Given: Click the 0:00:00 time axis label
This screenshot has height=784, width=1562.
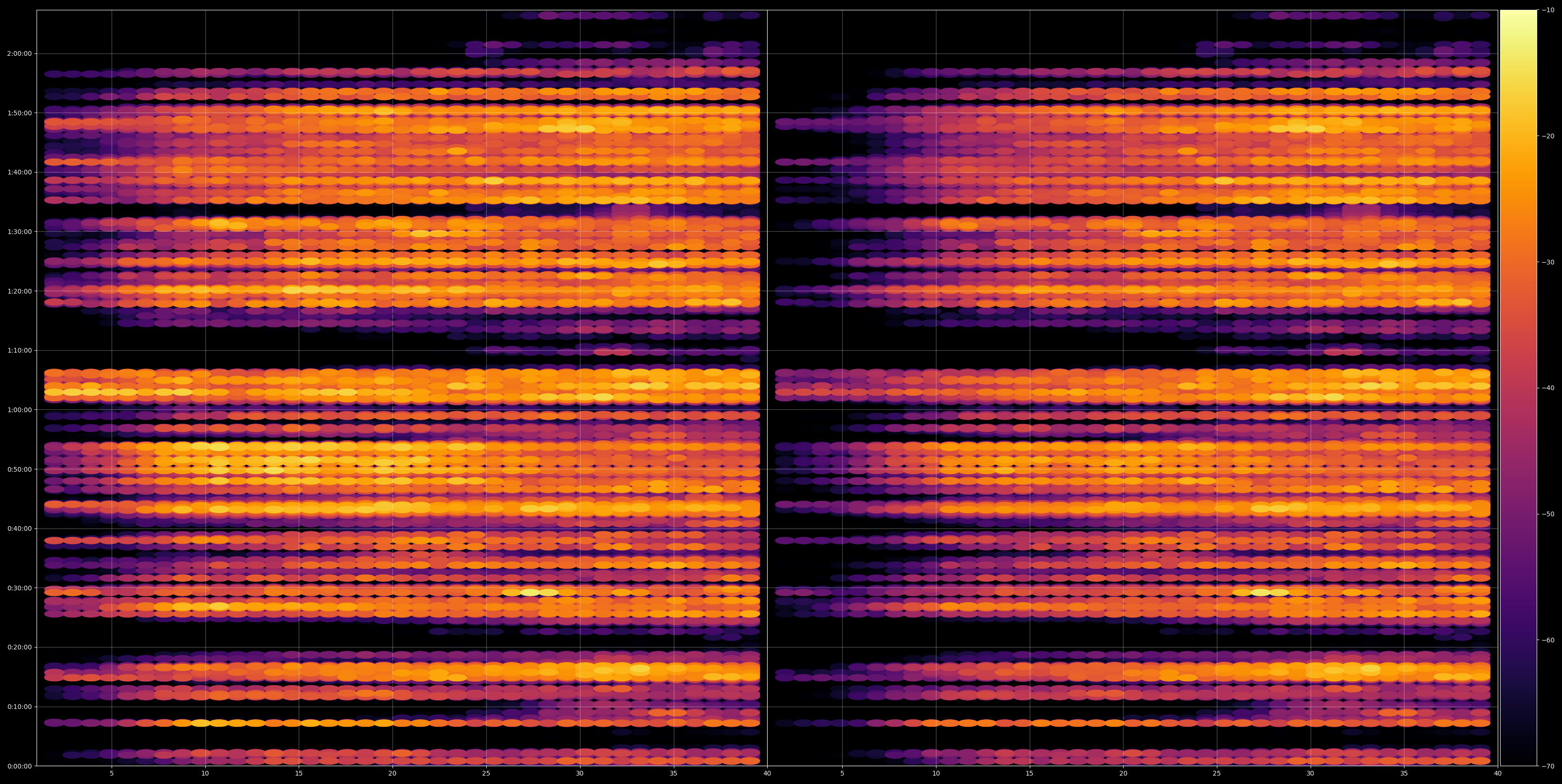Looking at the screenshot, I should [x=19, y=766].
